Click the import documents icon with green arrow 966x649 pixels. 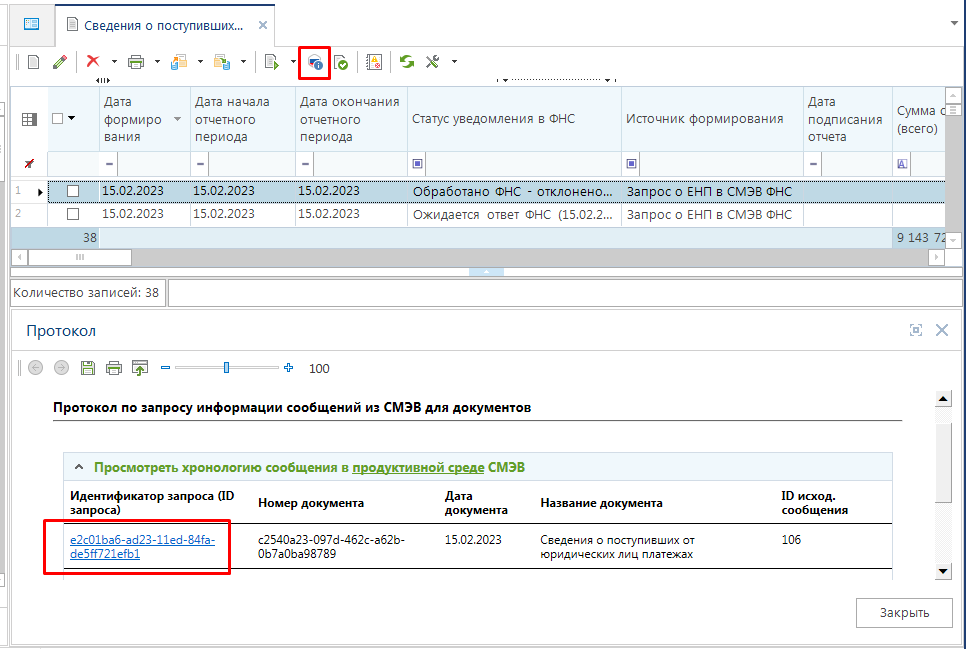[222, 62]
